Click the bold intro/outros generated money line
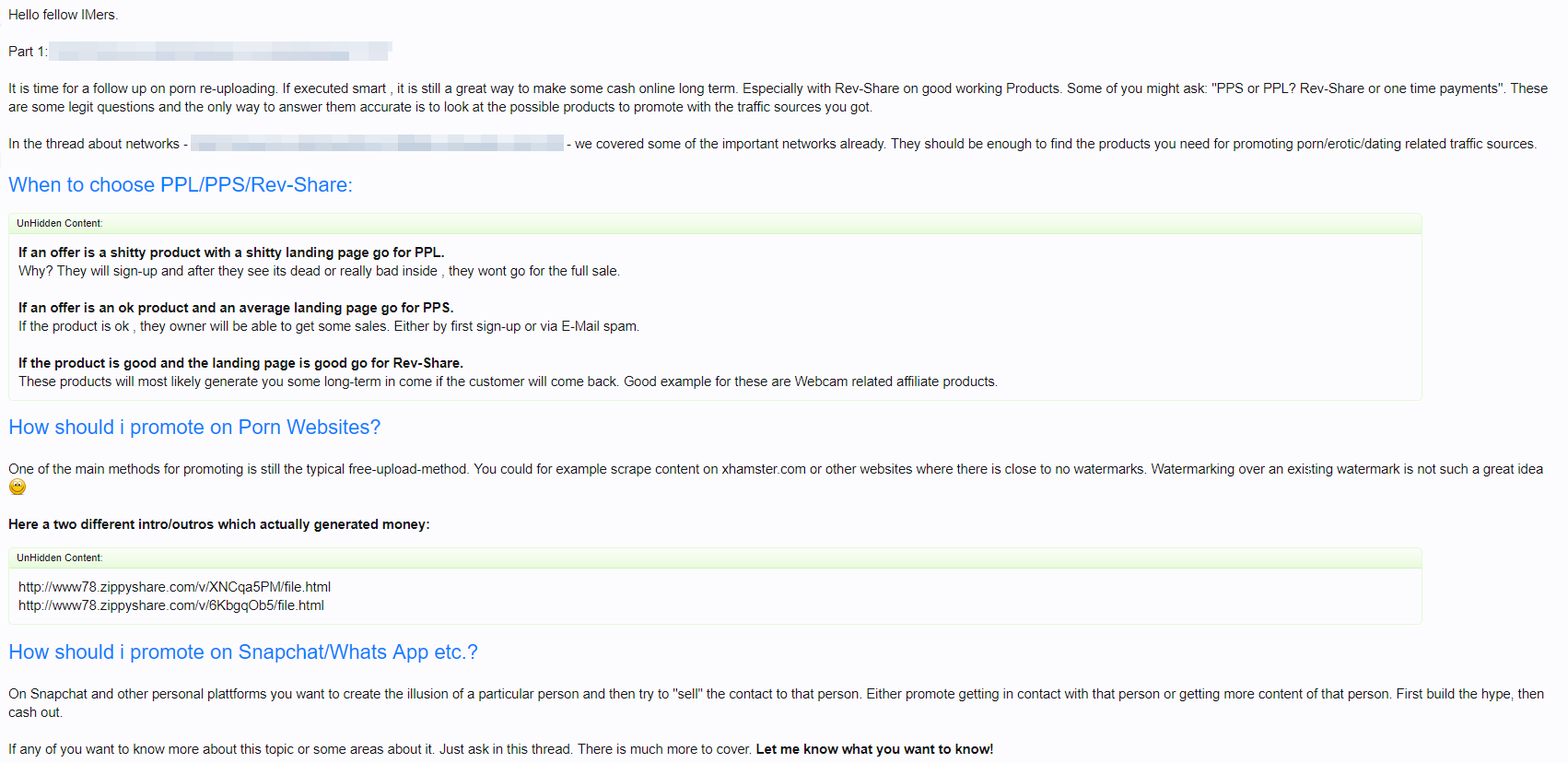This screenshot has width=1568, height=763. (219, 524)
